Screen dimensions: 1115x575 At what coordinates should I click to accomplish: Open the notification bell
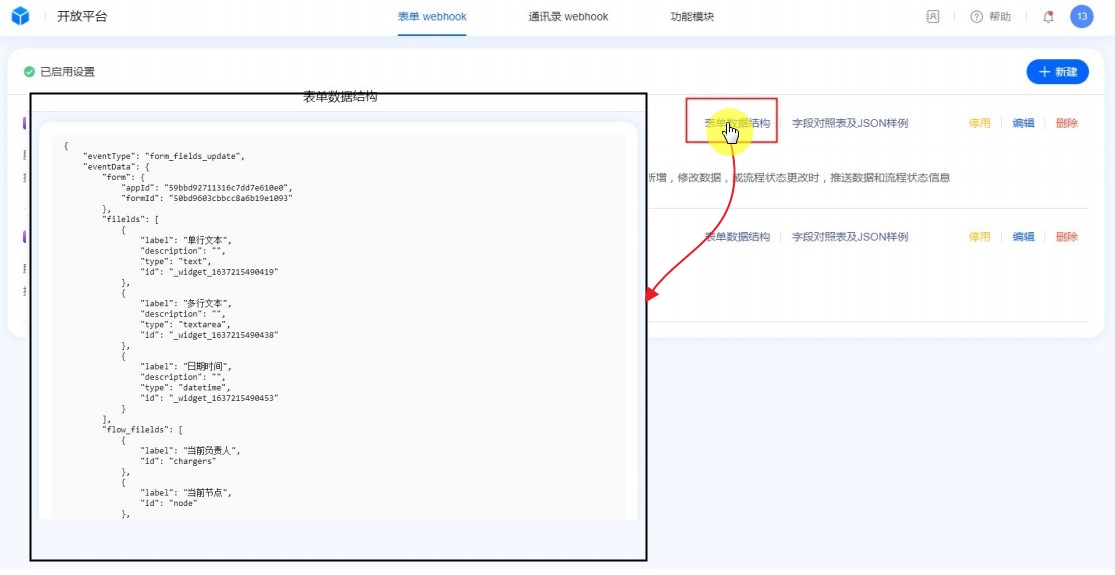[1048, 17]
